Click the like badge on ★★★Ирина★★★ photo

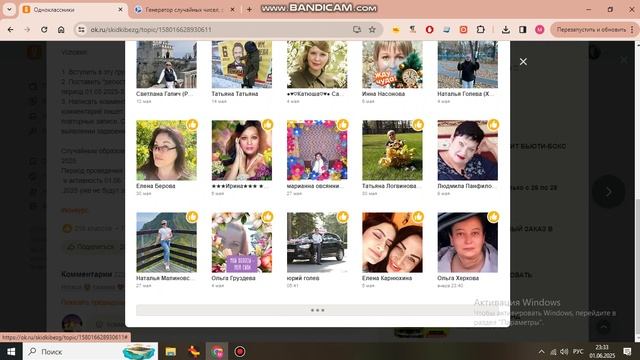[x=267, y=124]
